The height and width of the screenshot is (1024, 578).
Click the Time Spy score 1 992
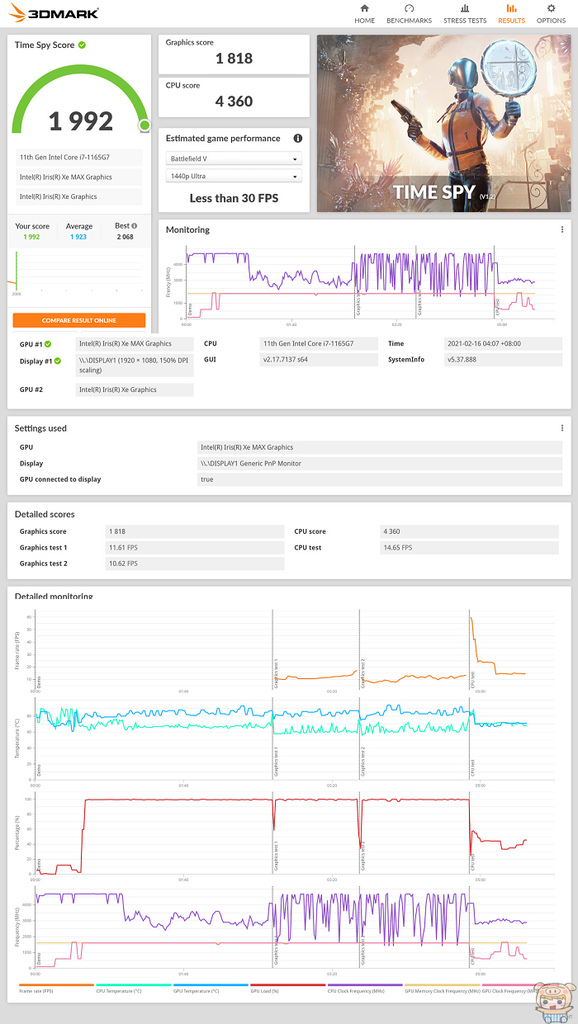pyautogui.click(x=81, y=121)
